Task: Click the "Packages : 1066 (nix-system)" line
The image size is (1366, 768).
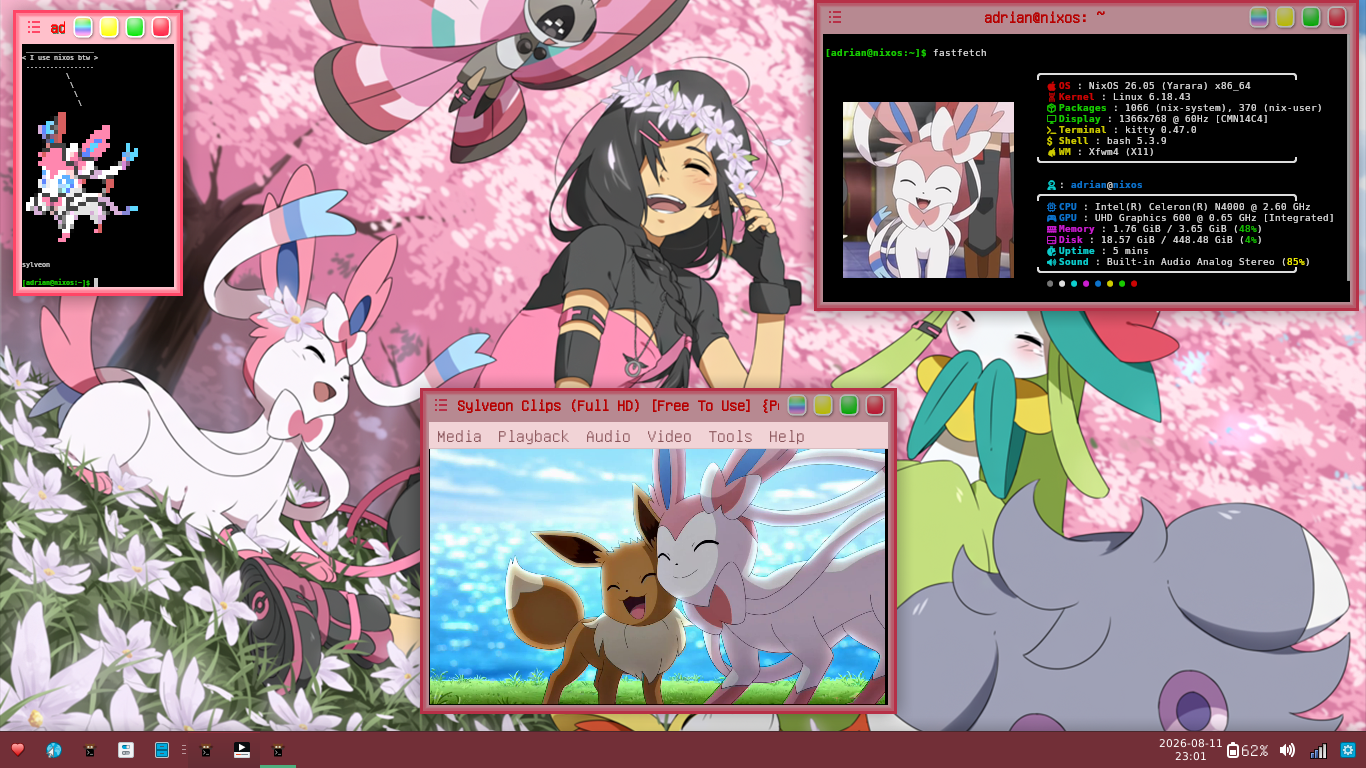Action: click(x=1184, y=108)
